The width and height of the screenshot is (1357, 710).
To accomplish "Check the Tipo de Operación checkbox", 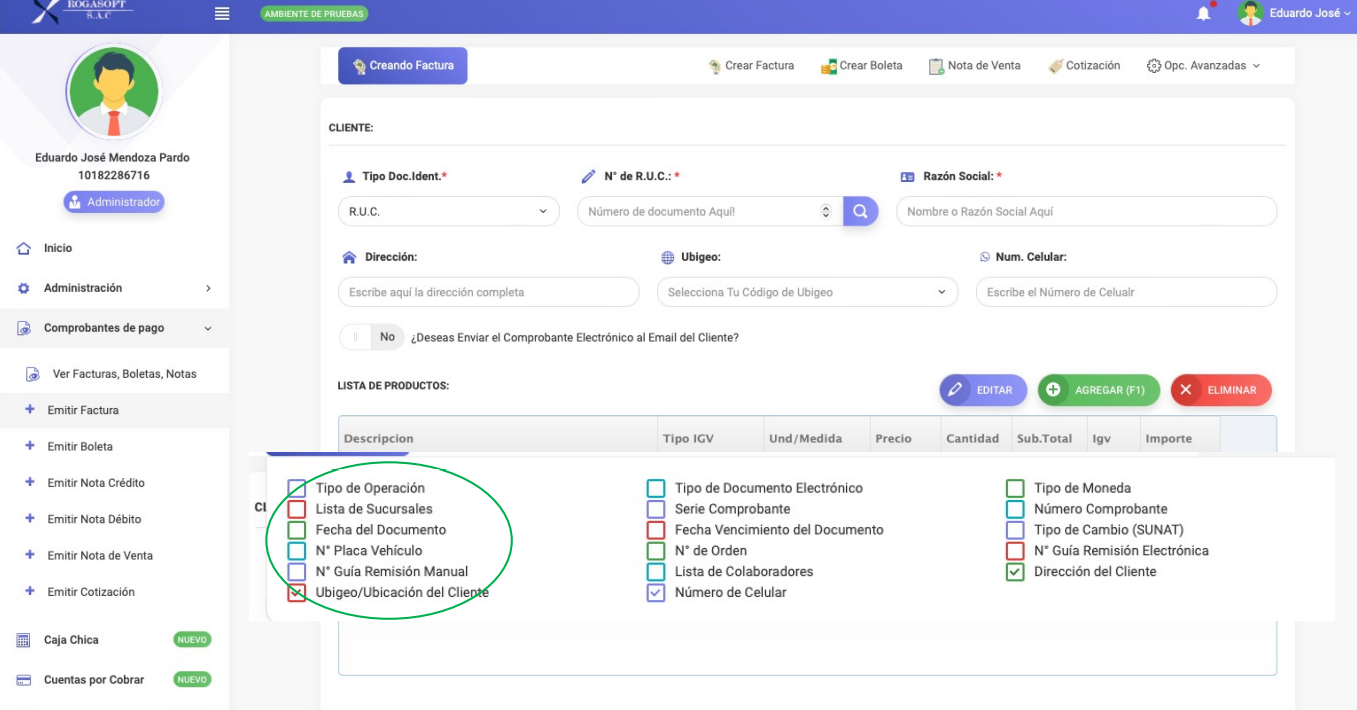I will 297,488.
